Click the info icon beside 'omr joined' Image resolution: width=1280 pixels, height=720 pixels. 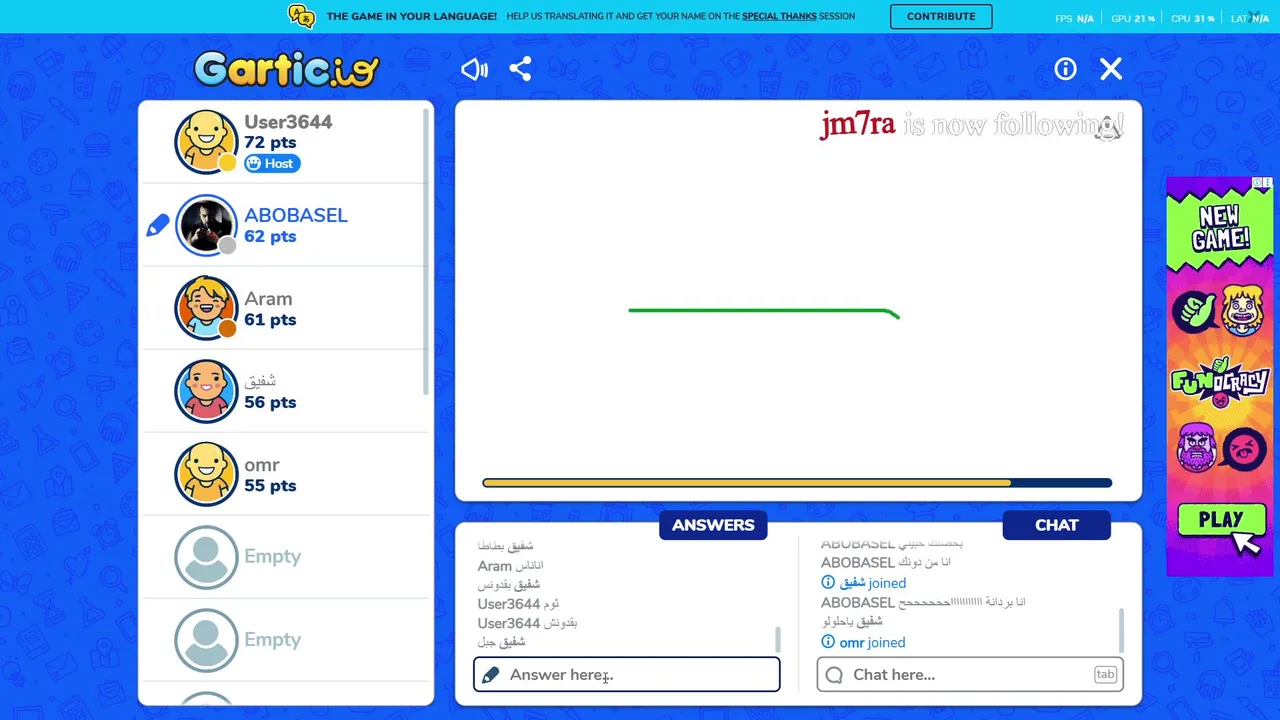click(828, 642)
